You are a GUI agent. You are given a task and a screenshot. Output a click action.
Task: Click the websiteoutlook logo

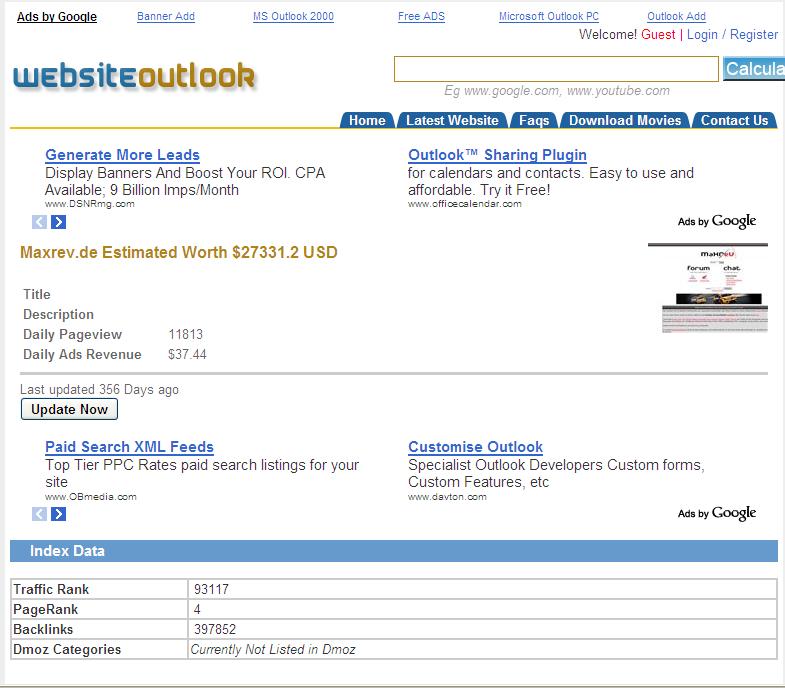(x=134, y=76)
